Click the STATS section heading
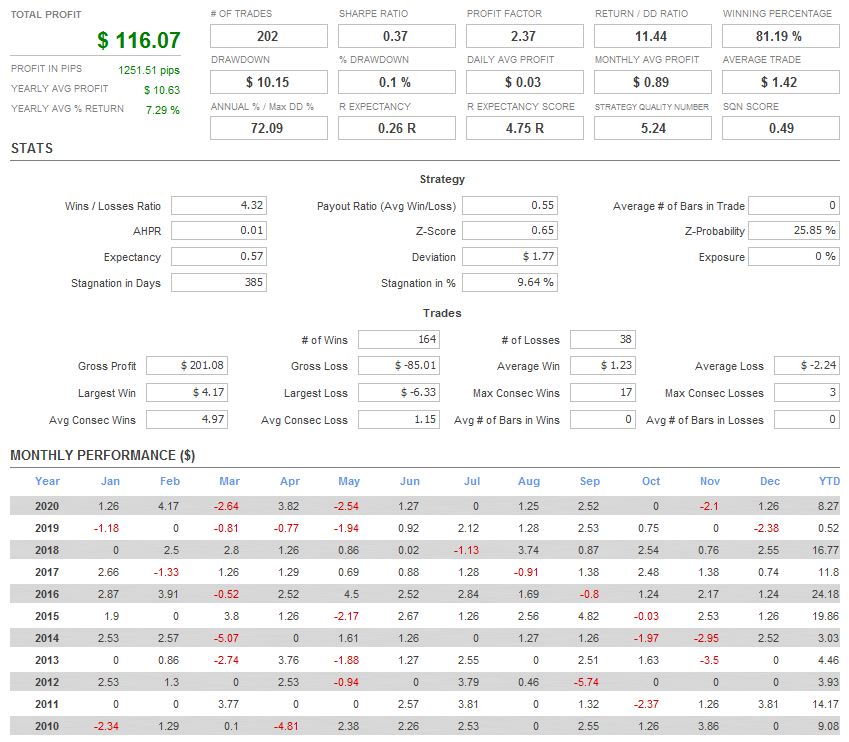The image size is (849, 742). [x=32, y=148]
